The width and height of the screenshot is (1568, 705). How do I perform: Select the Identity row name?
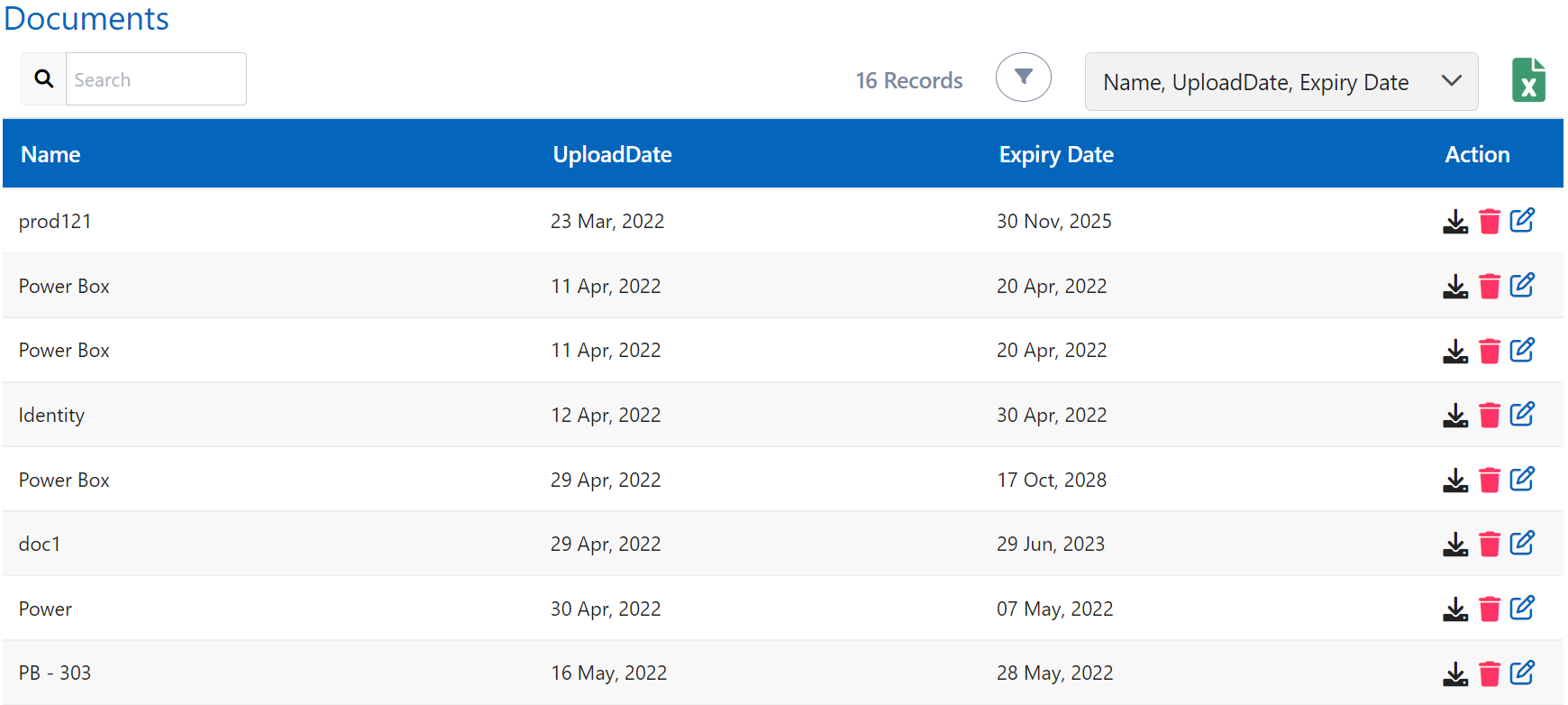pyautogui.click(x=51, y=416)
